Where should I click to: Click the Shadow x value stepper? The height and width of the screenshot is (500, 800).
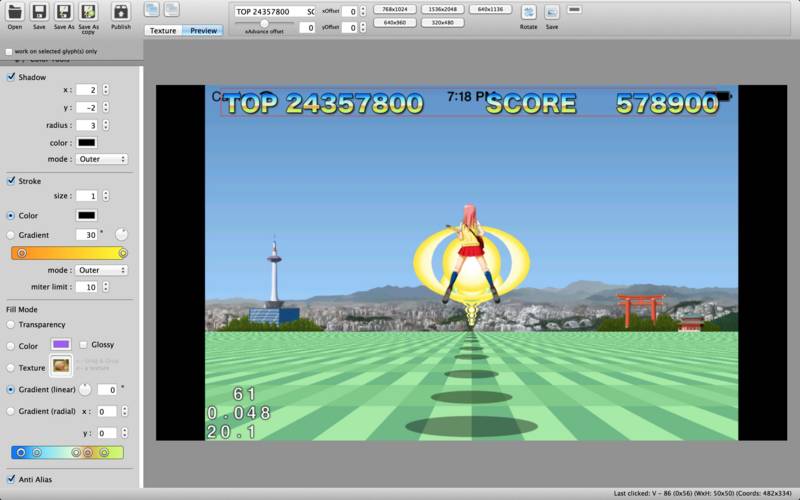coord(105,89)
